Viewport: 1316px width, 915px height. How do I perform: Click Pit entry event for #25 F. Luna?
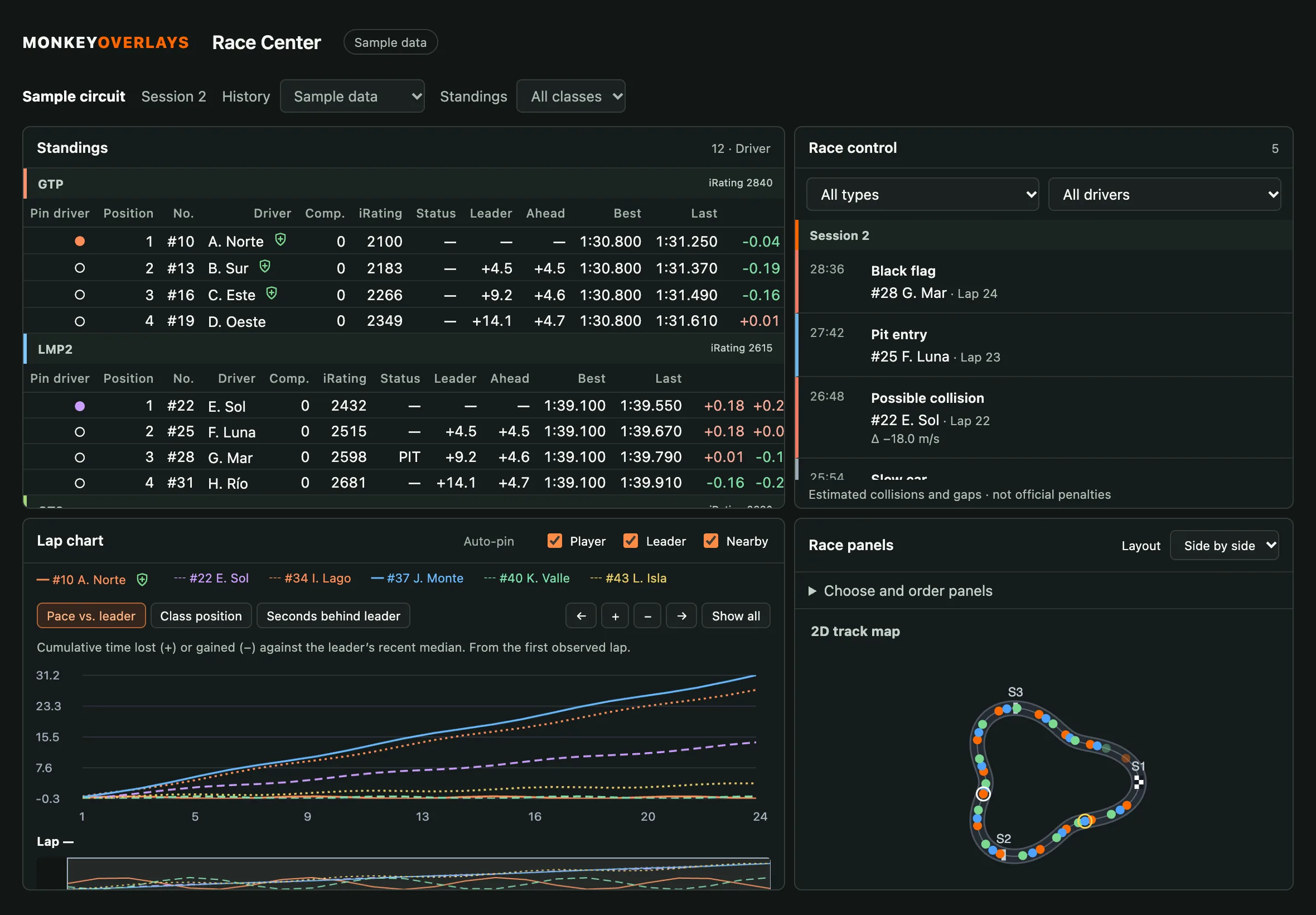tap(1044, 345)
